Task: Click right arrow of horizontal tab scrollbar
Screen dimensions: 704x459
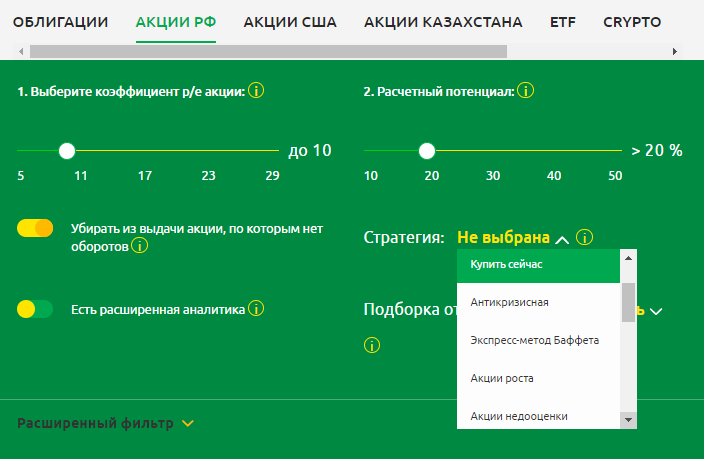Action: [x=674, y=51]
